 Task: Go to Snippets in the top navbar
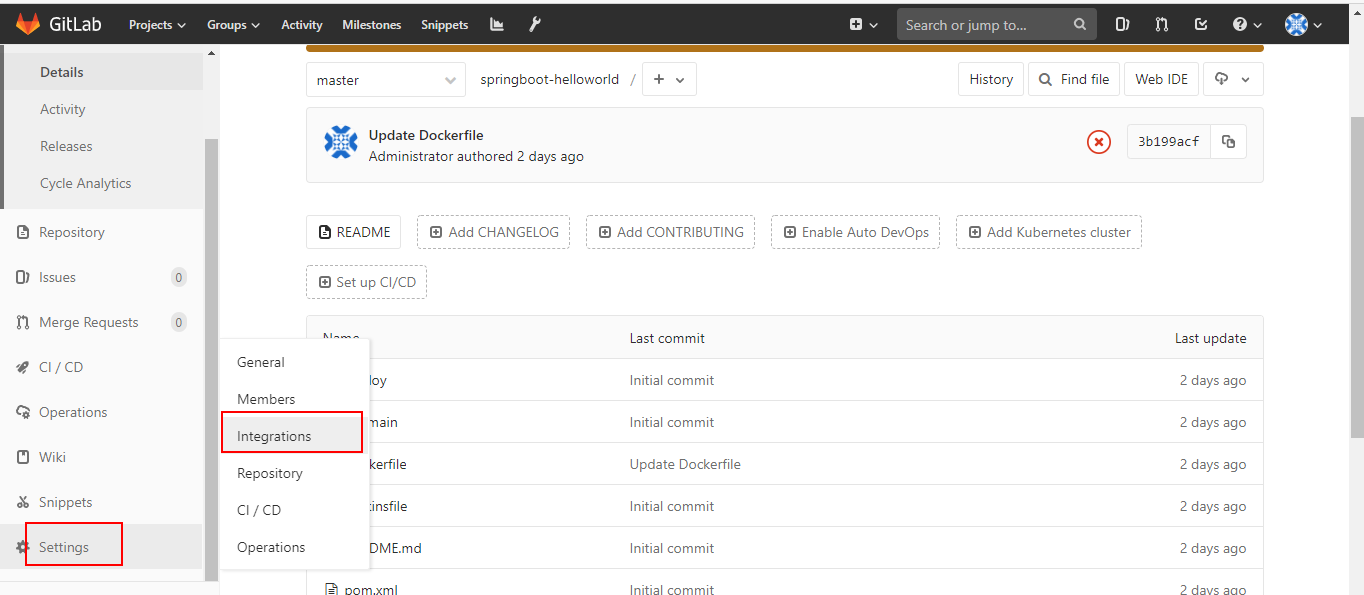pos(445,25)
